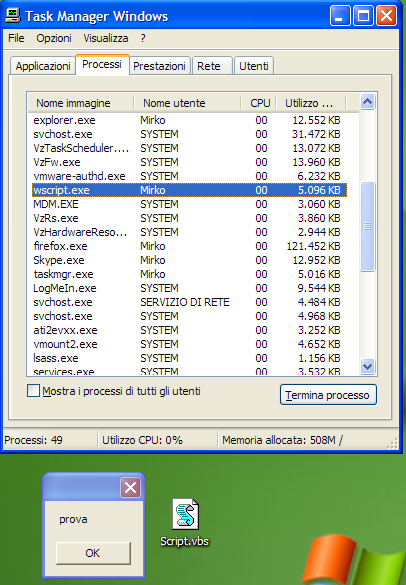406x585 pixels.
Task: Select the firefox.exe process
Action: 189,246
